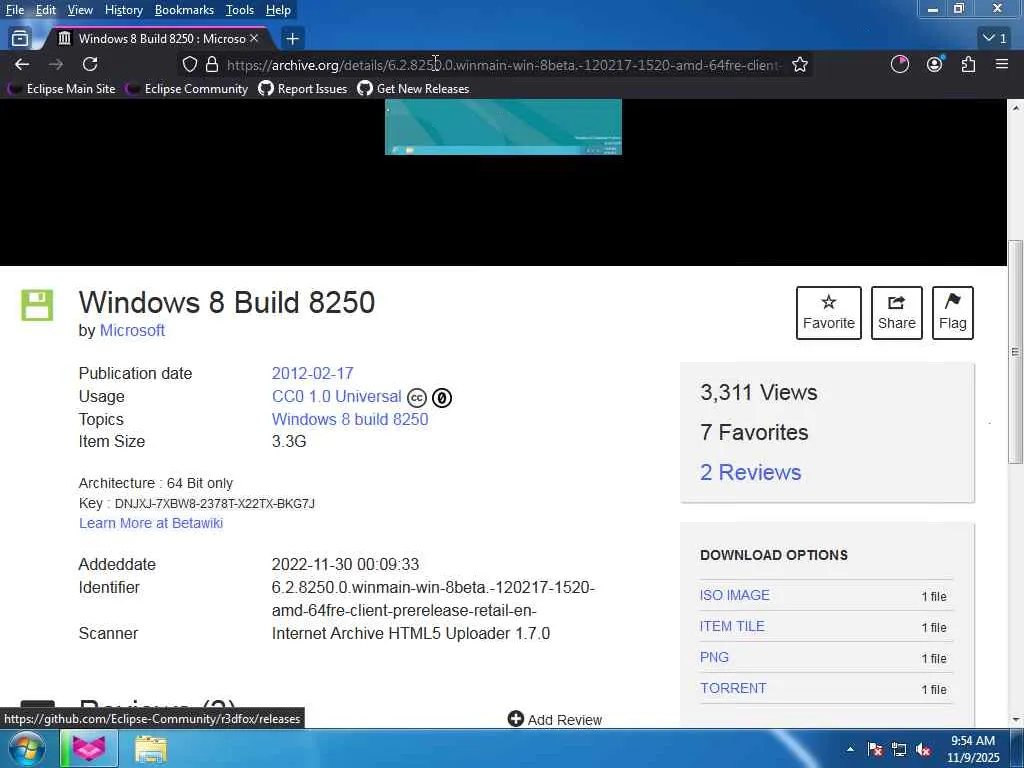Click the muted volume speaker tray icon
The width and height of the screenshot is (1024, 768).
[923, 750]
